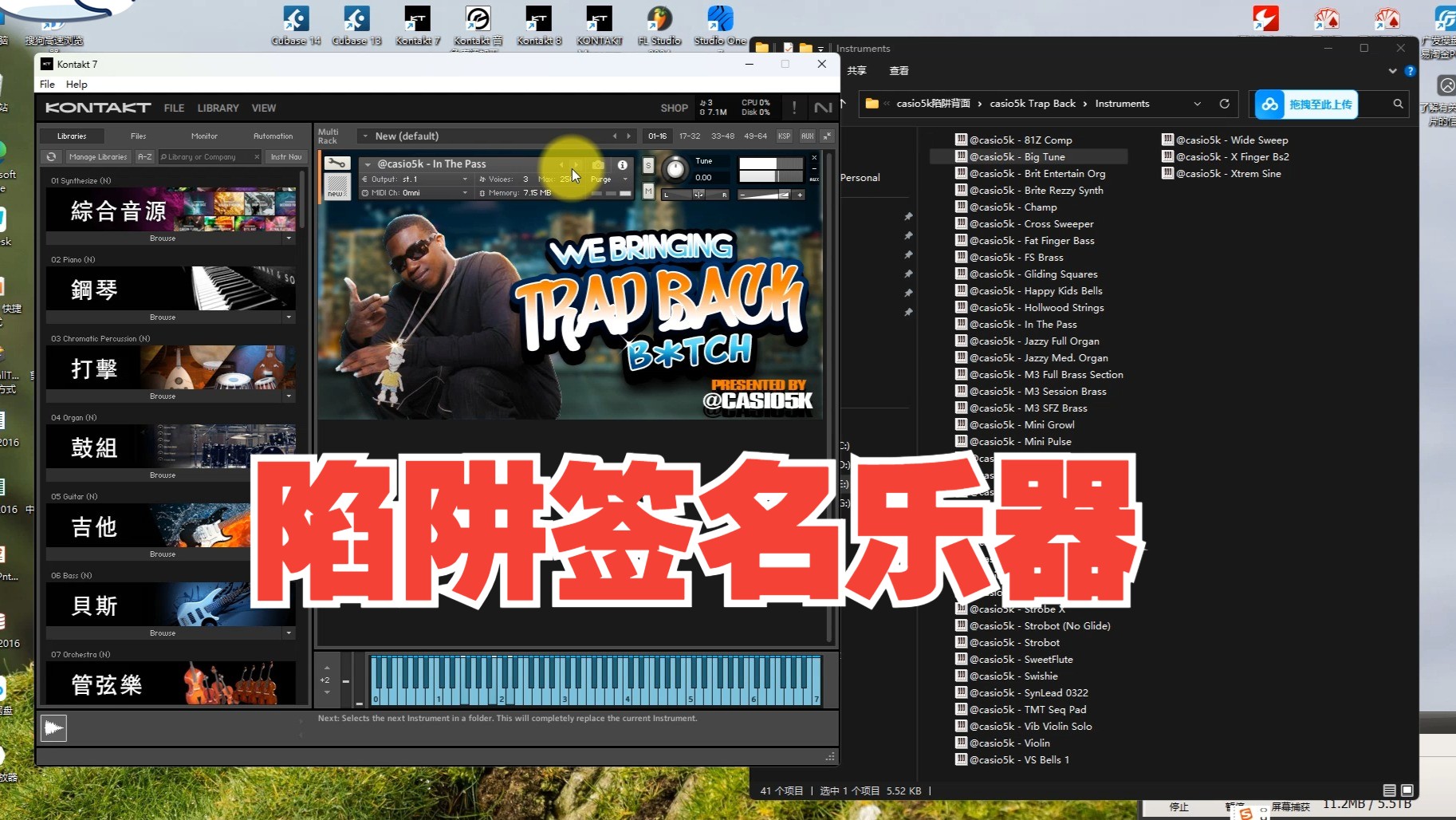
Task: Click the speaker preview icon bottom left
Action: coord(53,727)
